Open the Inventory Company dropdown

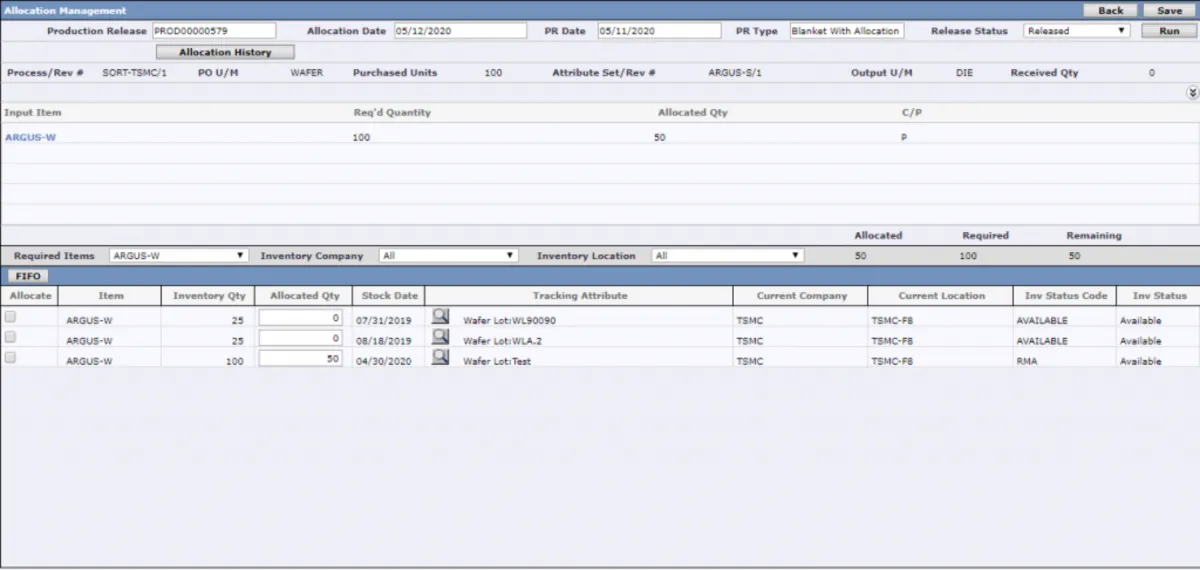[x=449, y=256]
